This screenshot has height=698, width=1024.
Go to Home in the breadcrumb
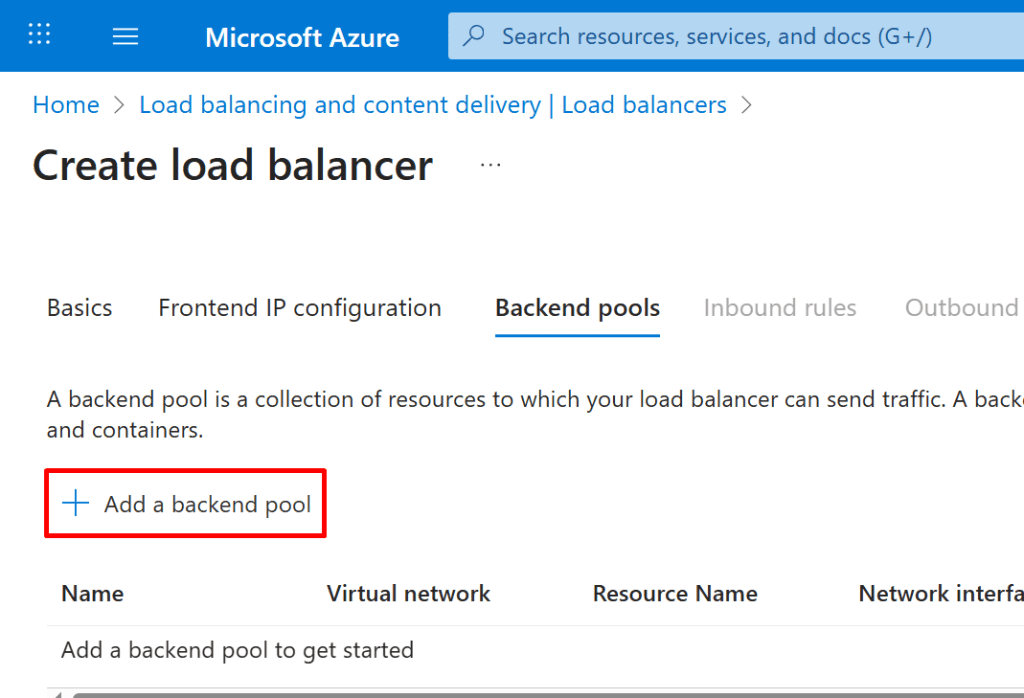(x=66, y=105)
